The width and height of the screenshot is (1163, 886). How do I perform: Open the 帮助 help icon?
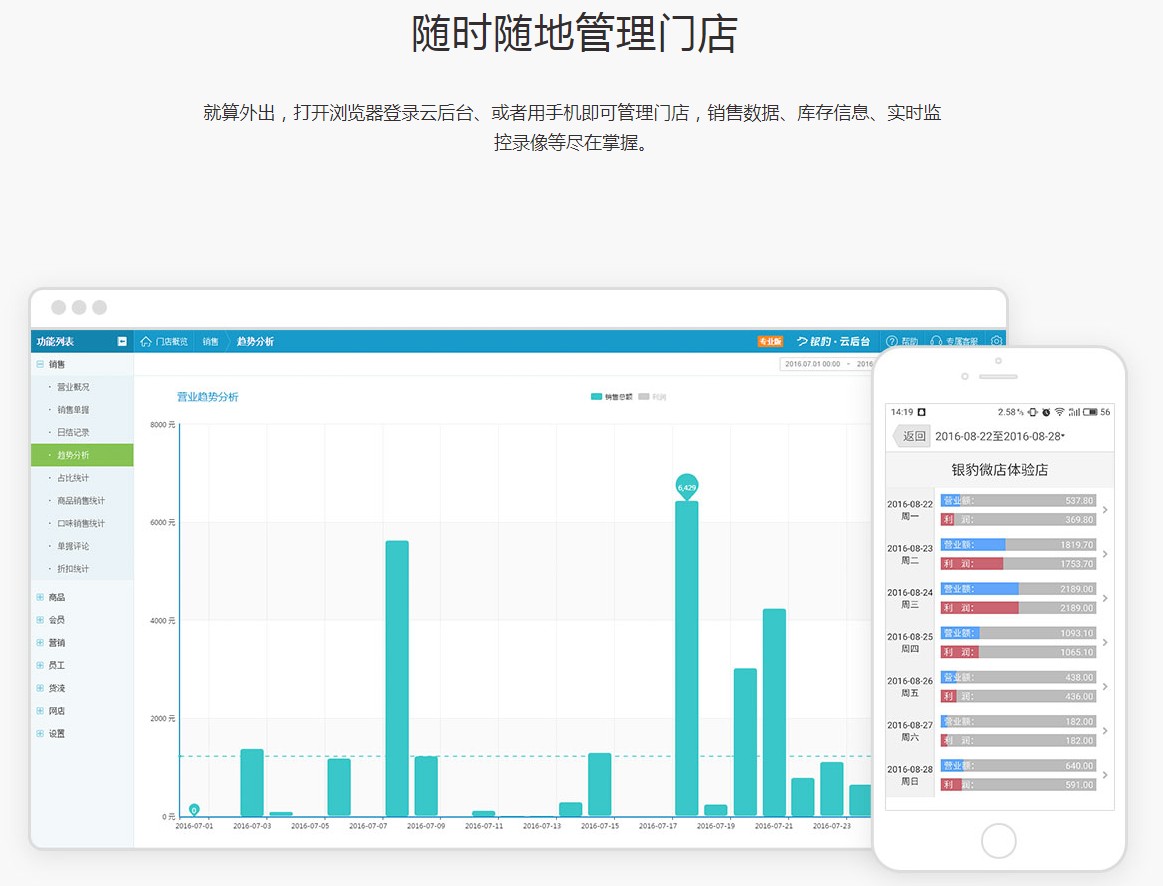tap(892, 341)
